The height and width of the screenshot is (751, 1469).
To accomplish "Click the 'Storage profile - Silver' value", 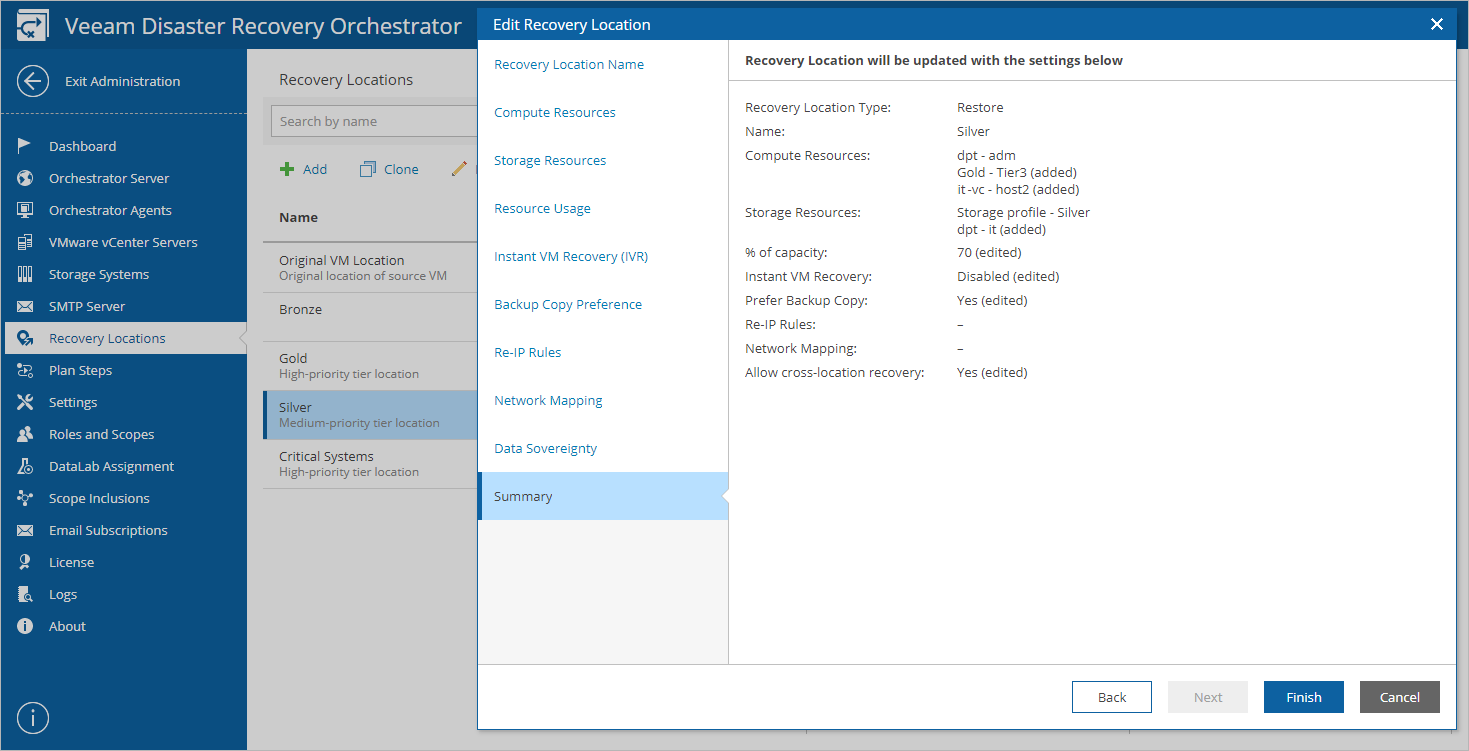I will [x=1023, y=212].
